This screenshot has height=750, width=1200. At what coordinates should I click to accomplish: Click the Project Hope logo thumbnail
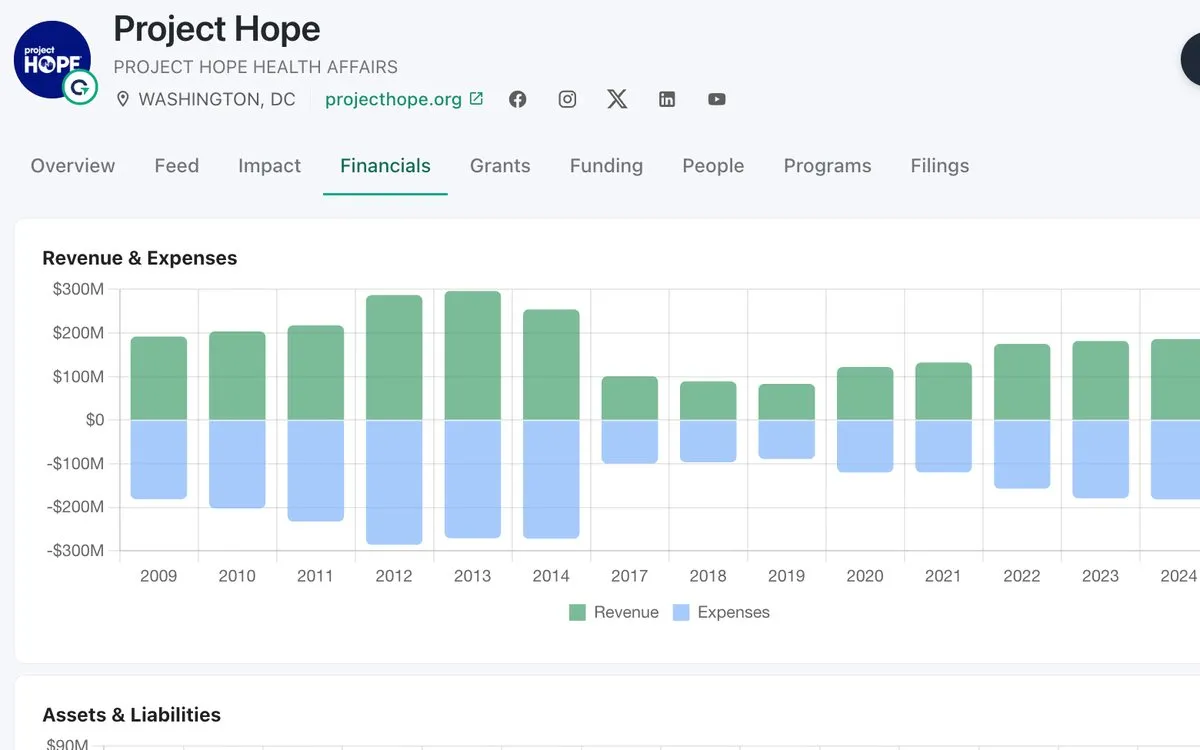point(52,60)
